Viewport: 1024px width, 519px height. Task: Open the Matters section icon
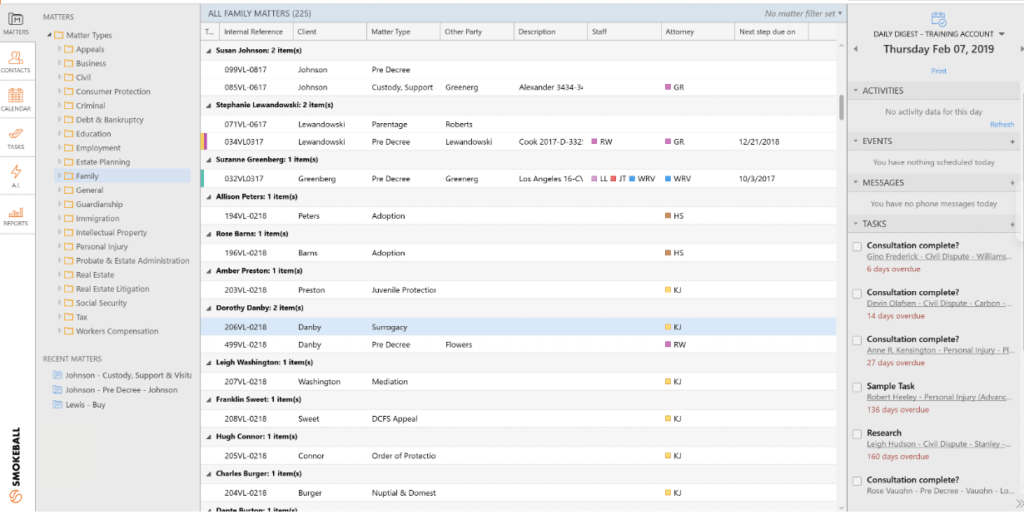tap(16, 20)
